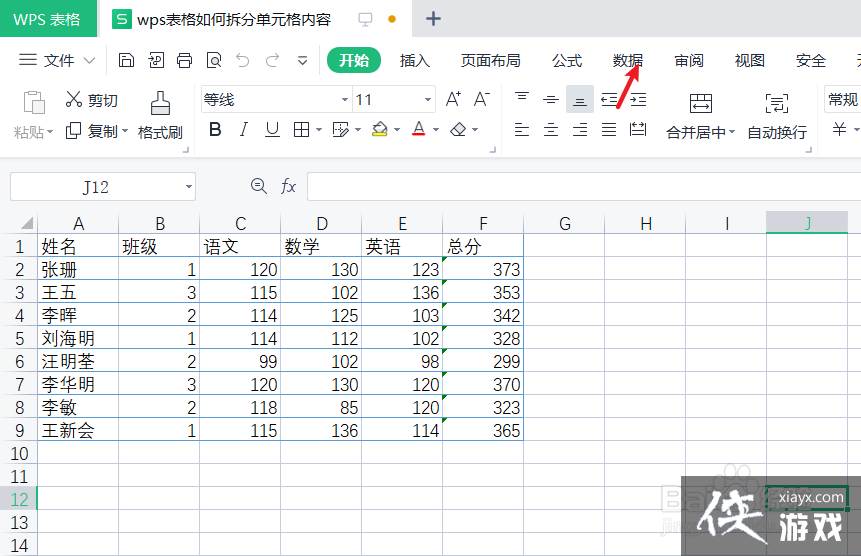Click the fill color paint bucket swatch
This screenshot has width=861, height=556.
click(x=379, y=130)
